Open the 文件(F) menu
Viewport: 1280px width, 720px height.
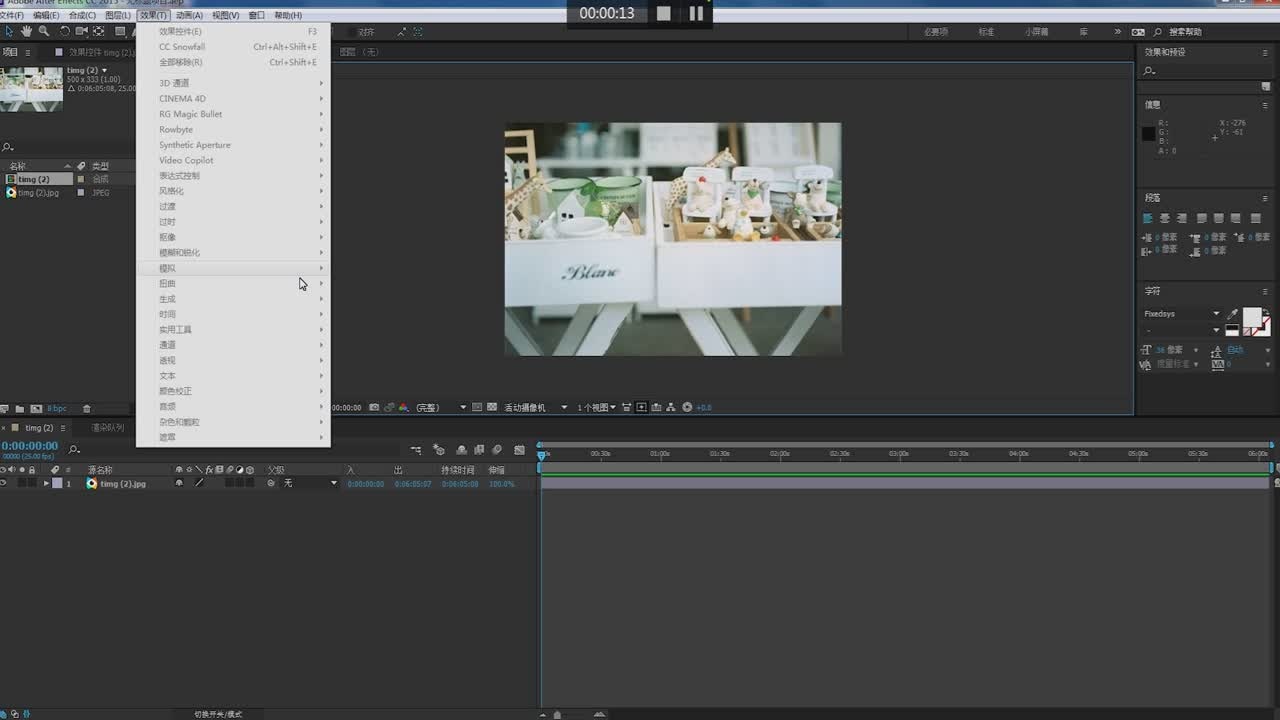pos(13,15)
